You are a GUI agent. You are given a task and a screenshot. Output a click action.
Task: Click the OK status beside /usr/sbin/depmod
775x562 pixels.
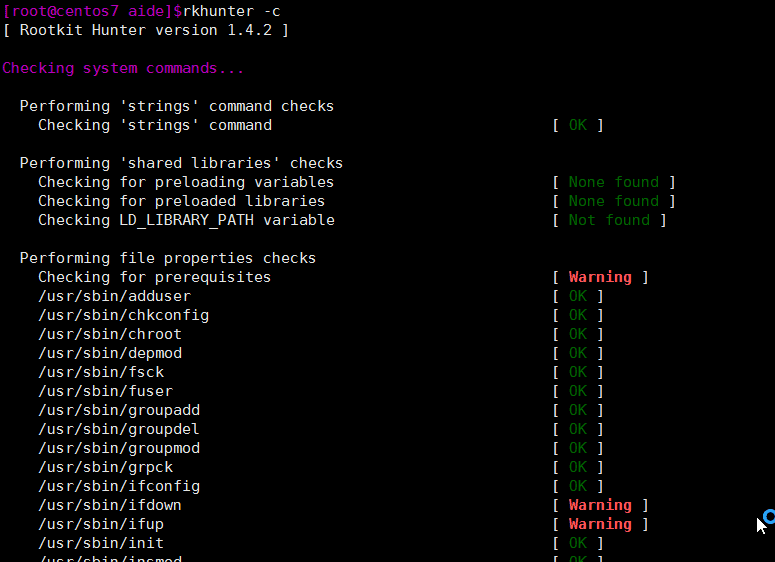tap(578, 353)
